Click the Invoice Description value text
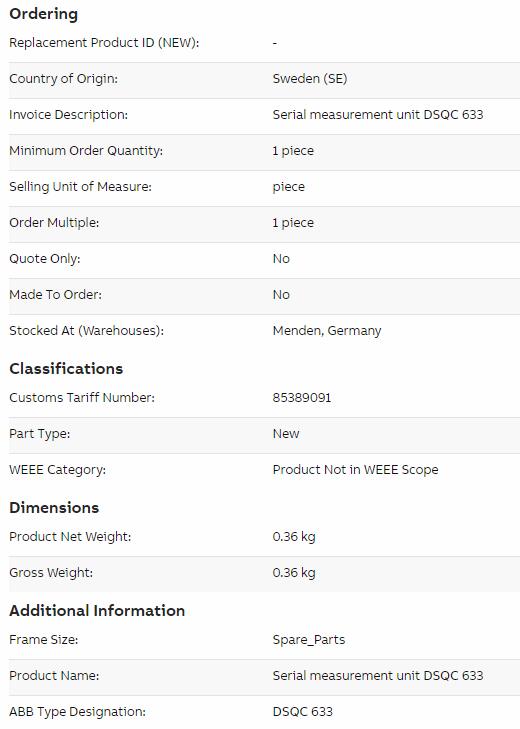Viewport: 520px width, 729px height. (378, 114)
